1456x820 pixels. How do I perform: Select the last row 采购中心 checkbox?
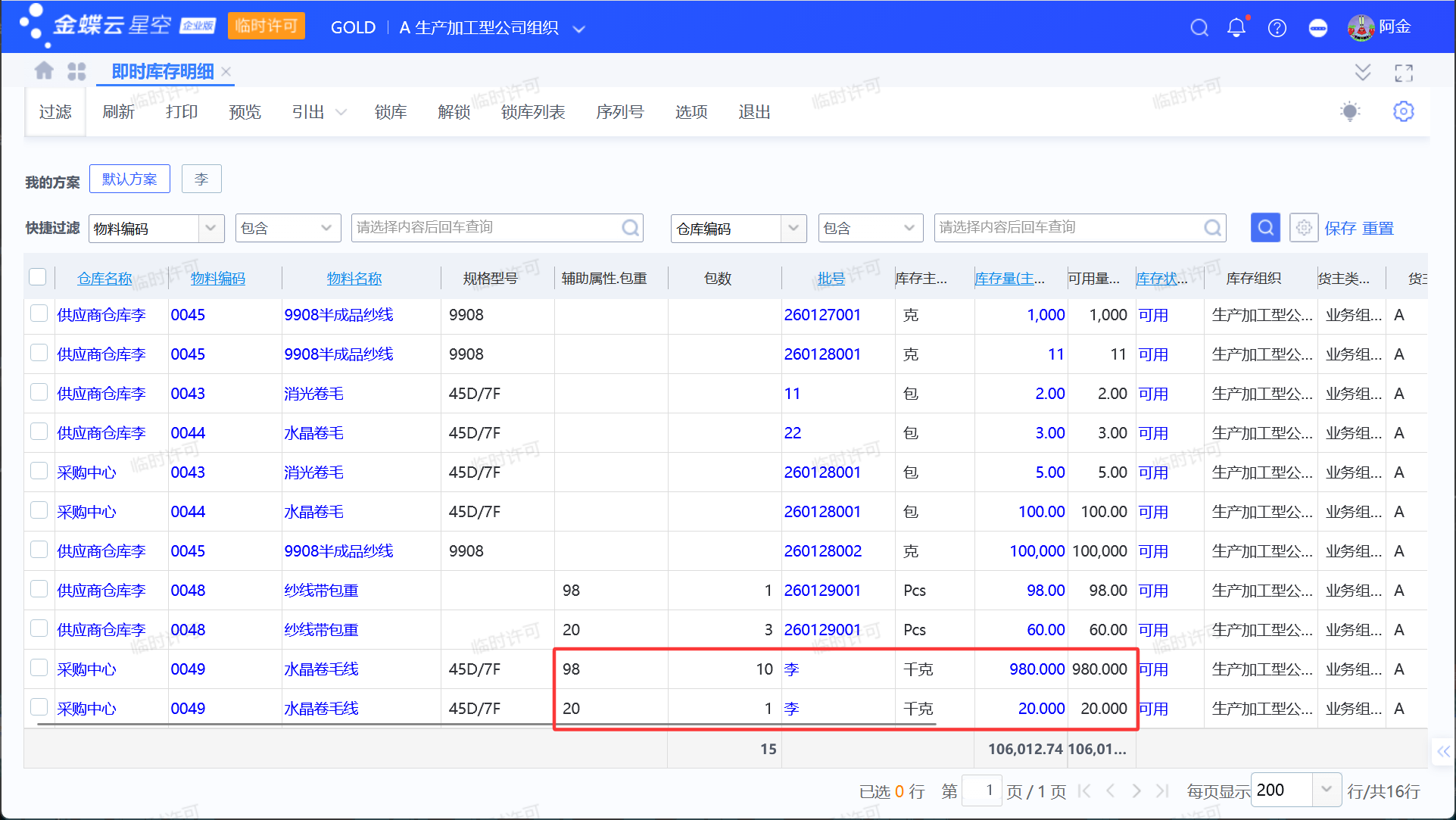tap(39, 707)
